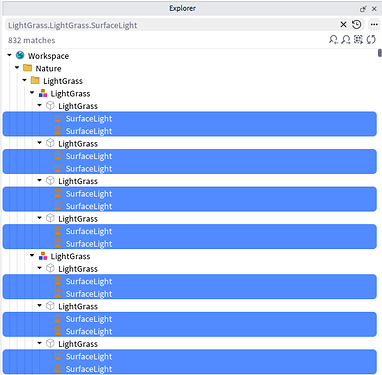Select the LightGrass folder row
382x375 pixels.
click(x=190, y=81)
